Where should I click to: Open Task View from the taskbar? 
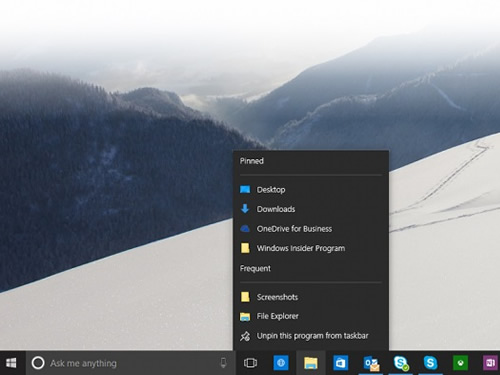(x=250, y=363)
